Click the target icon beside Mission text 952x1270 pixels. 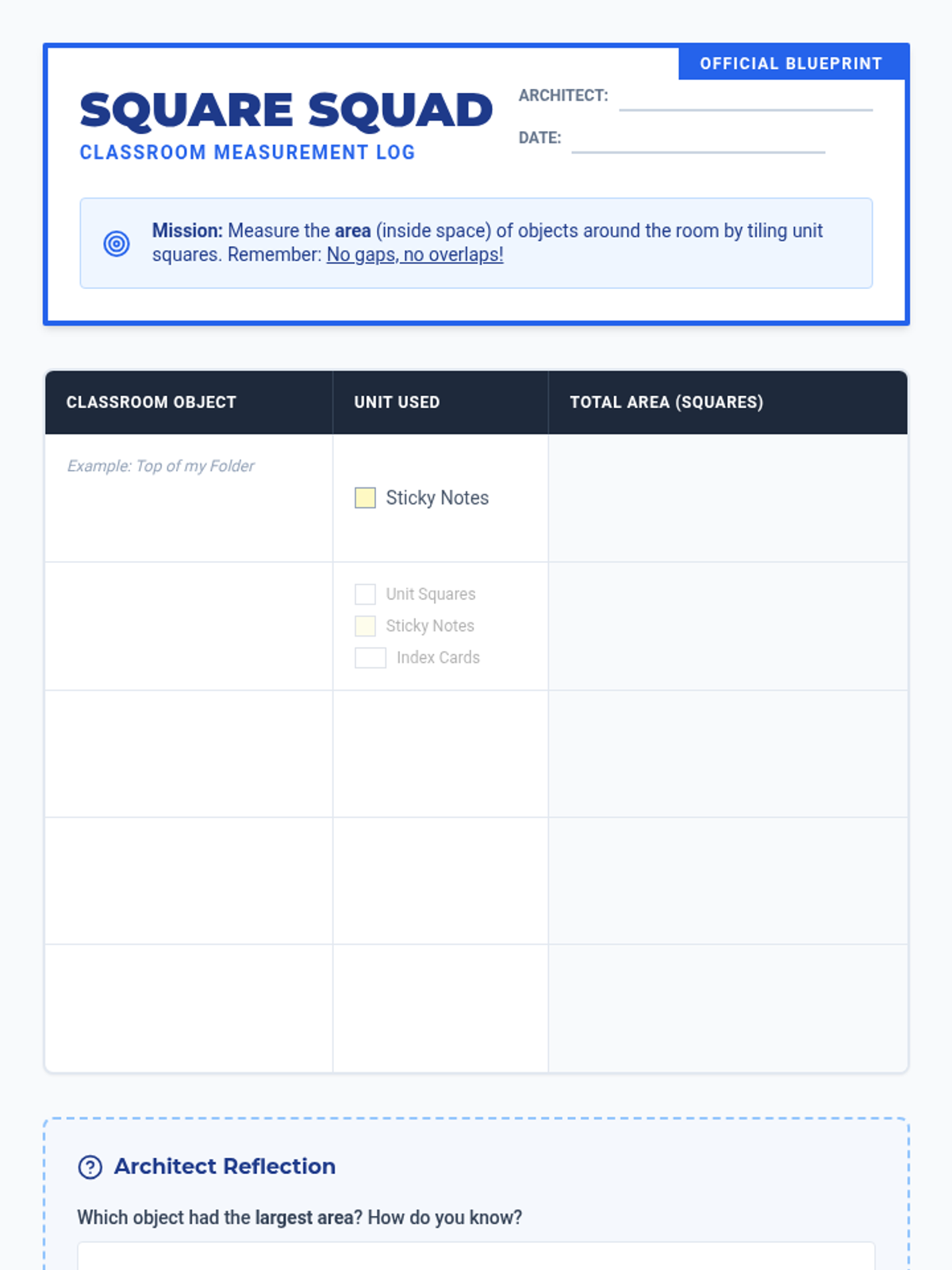[x=117, y=243]
